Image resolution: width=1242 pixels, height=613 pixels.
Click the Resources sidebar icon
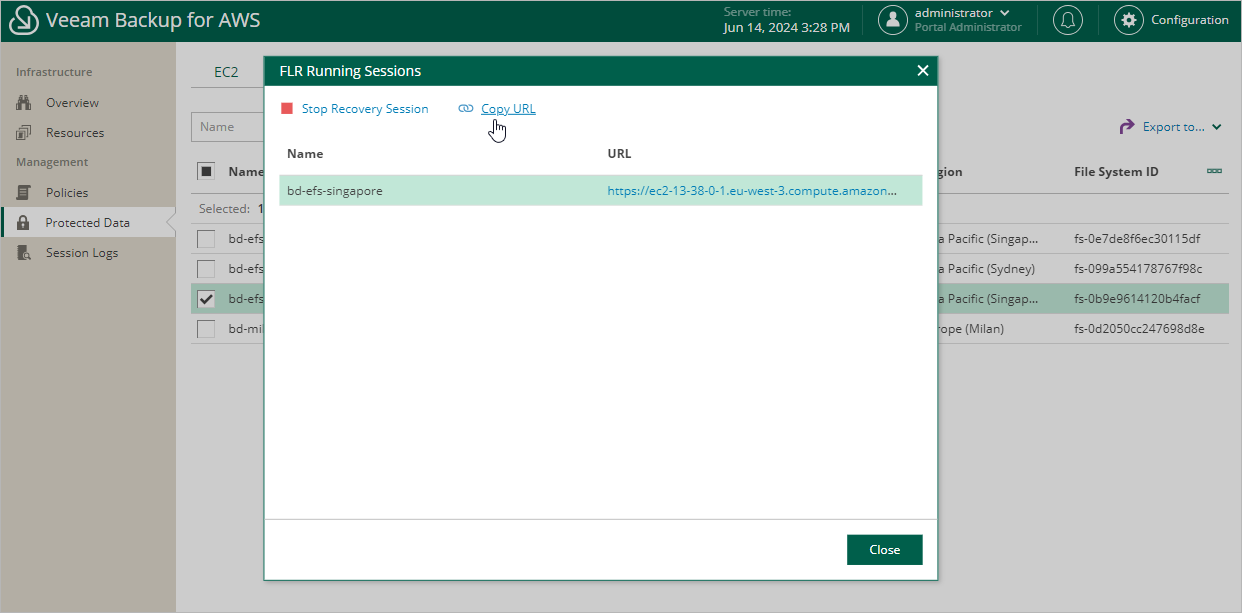25,133
